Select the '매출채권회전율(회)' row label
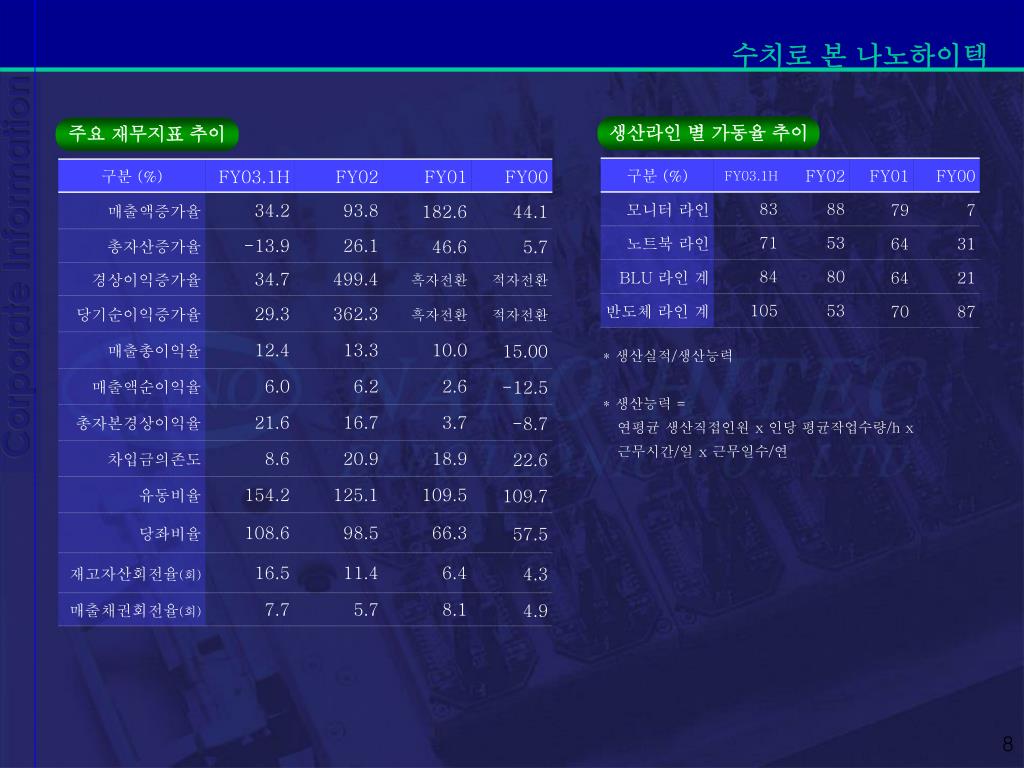 136,611
